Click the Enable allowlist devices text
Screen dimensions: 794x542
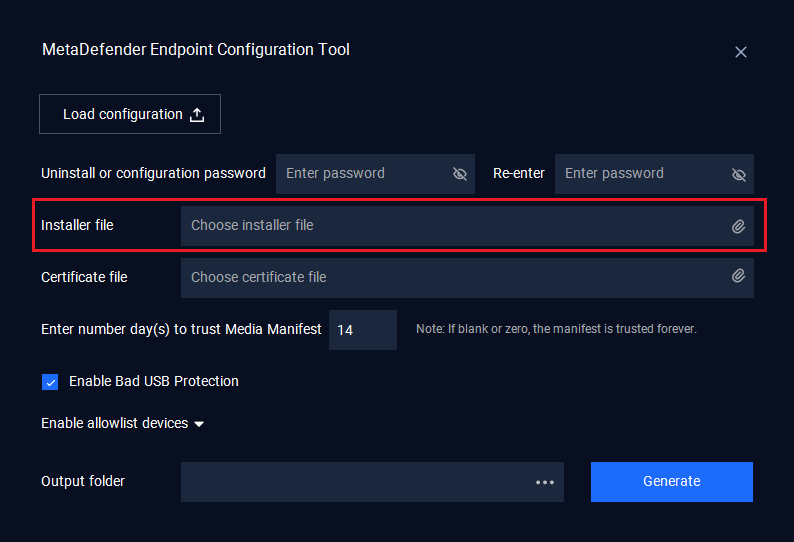114,423
